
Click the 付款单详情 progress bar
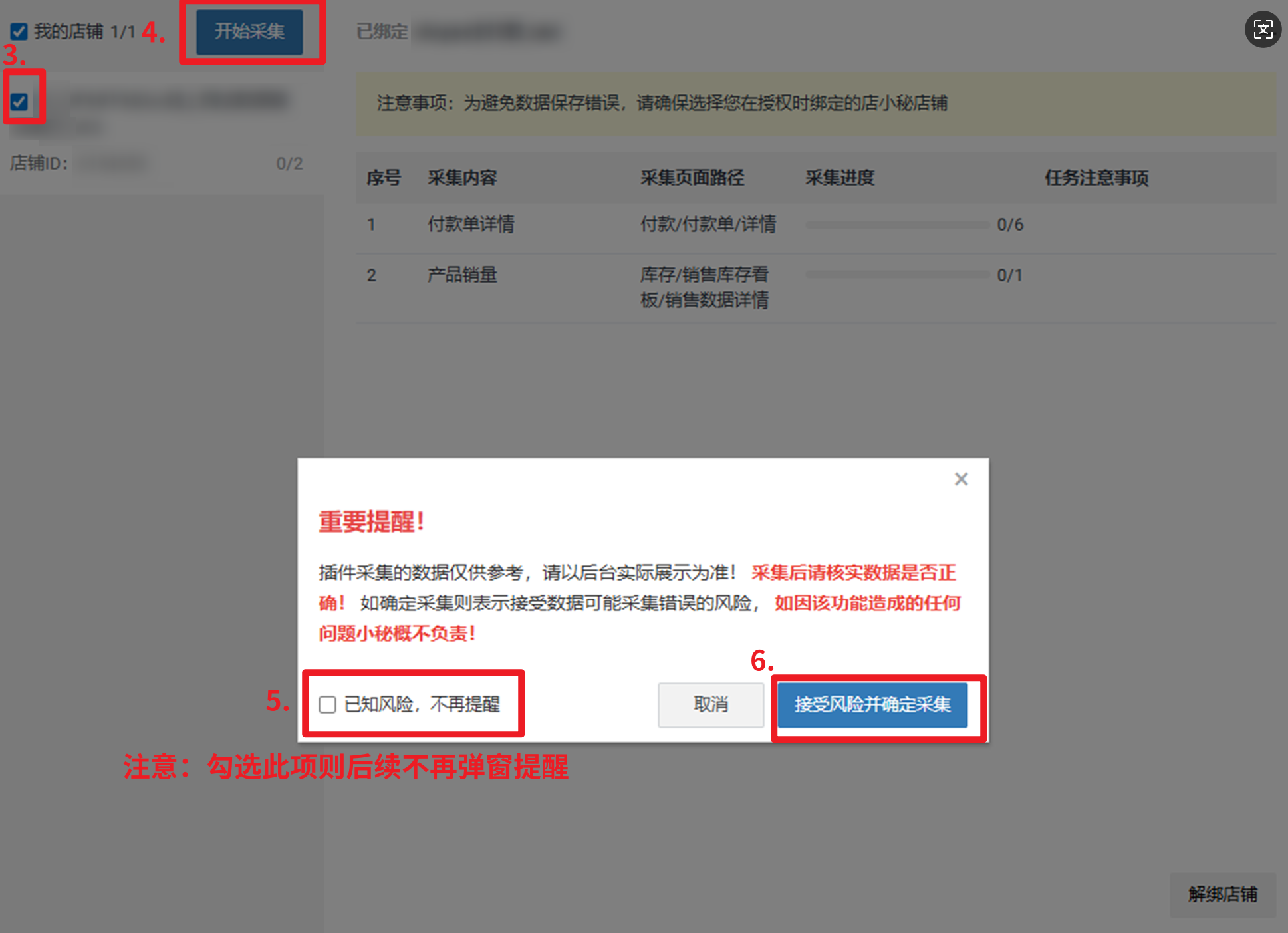point(897,225)
